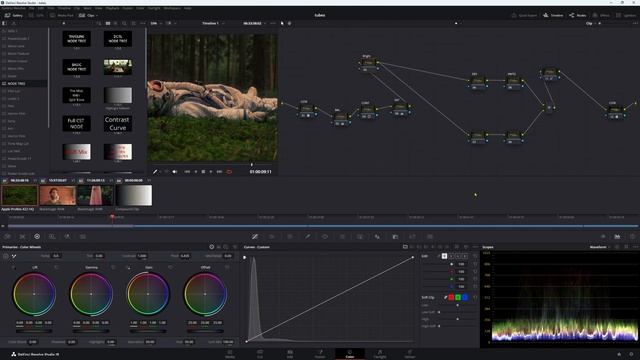Go to Home project manager icon
The width and height of the screenshot is (640, 360).
[619, 354]
